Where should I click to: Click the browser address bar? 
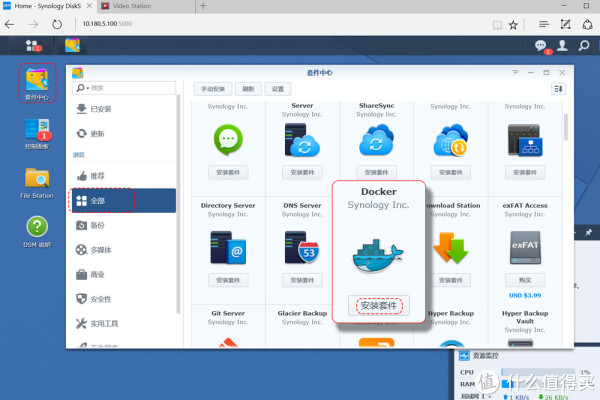(x=283, y=24)
